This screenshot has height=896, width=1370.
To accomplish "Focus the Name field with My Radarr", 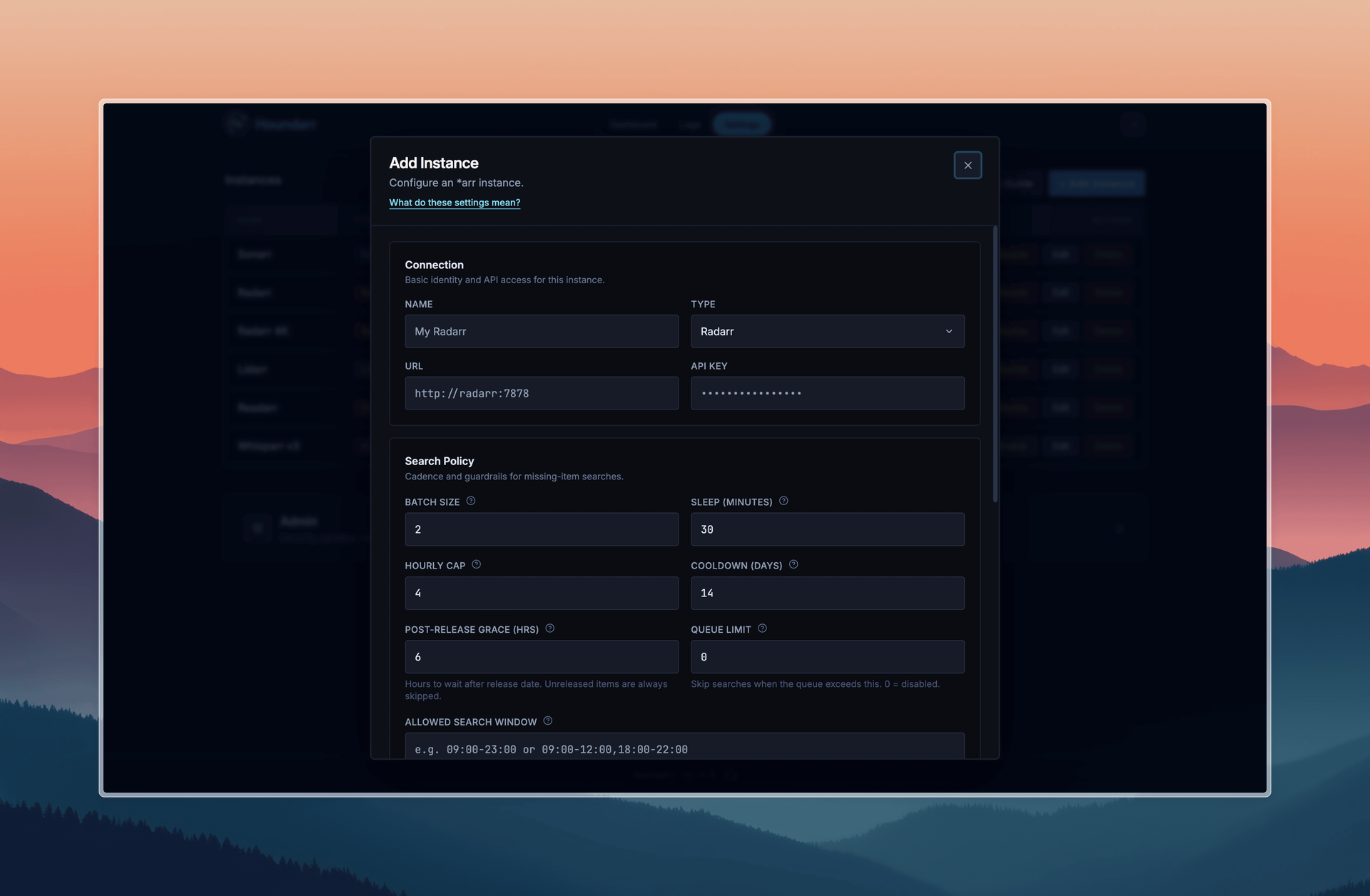I will pos(542,331).
